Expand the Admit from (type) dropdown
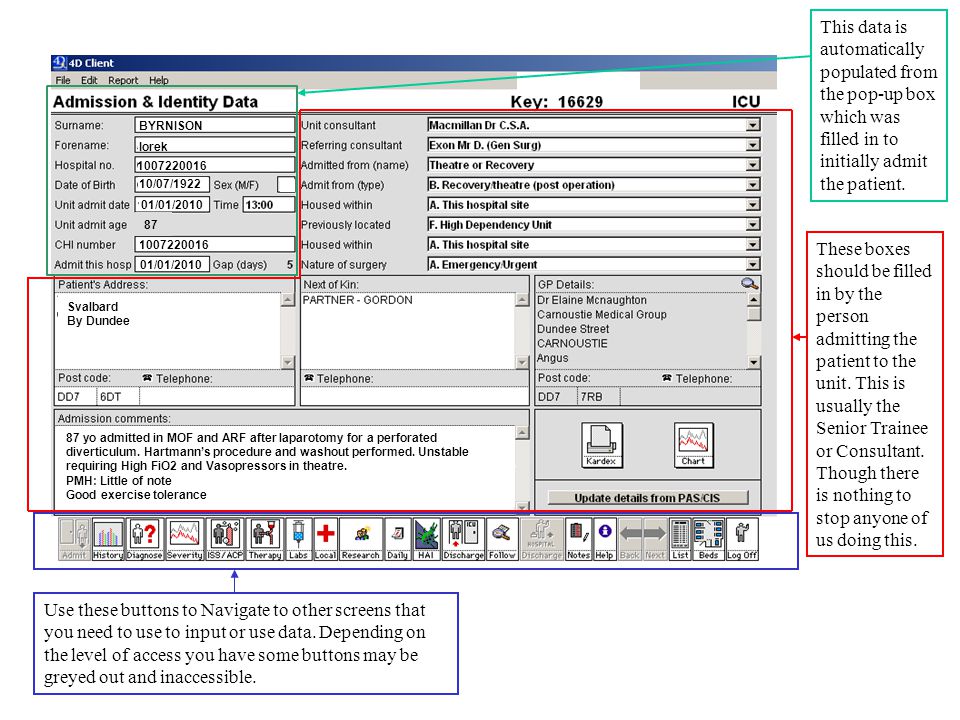 click(x=753, y=185)
